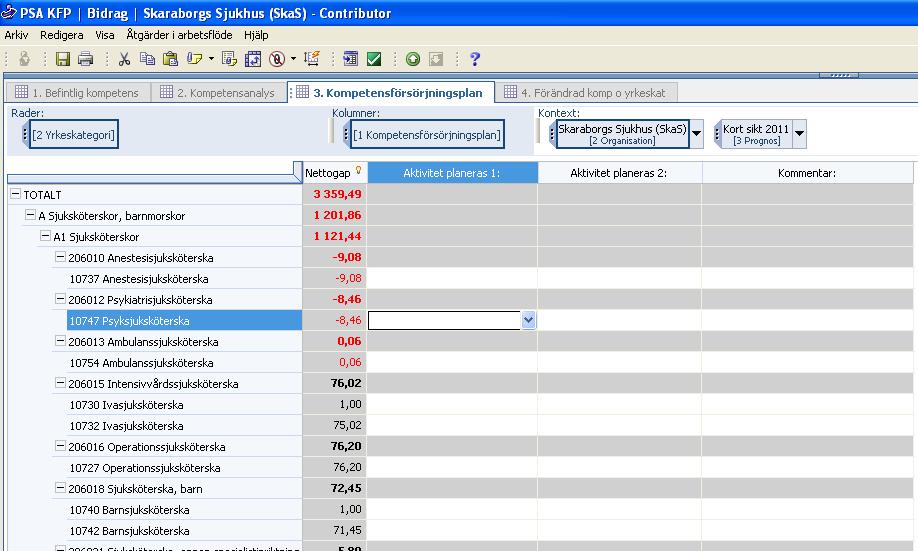Click the document with paperclip attachment icon
The height and width of the screenshot is (551, 918).
(x=229, y=59)
